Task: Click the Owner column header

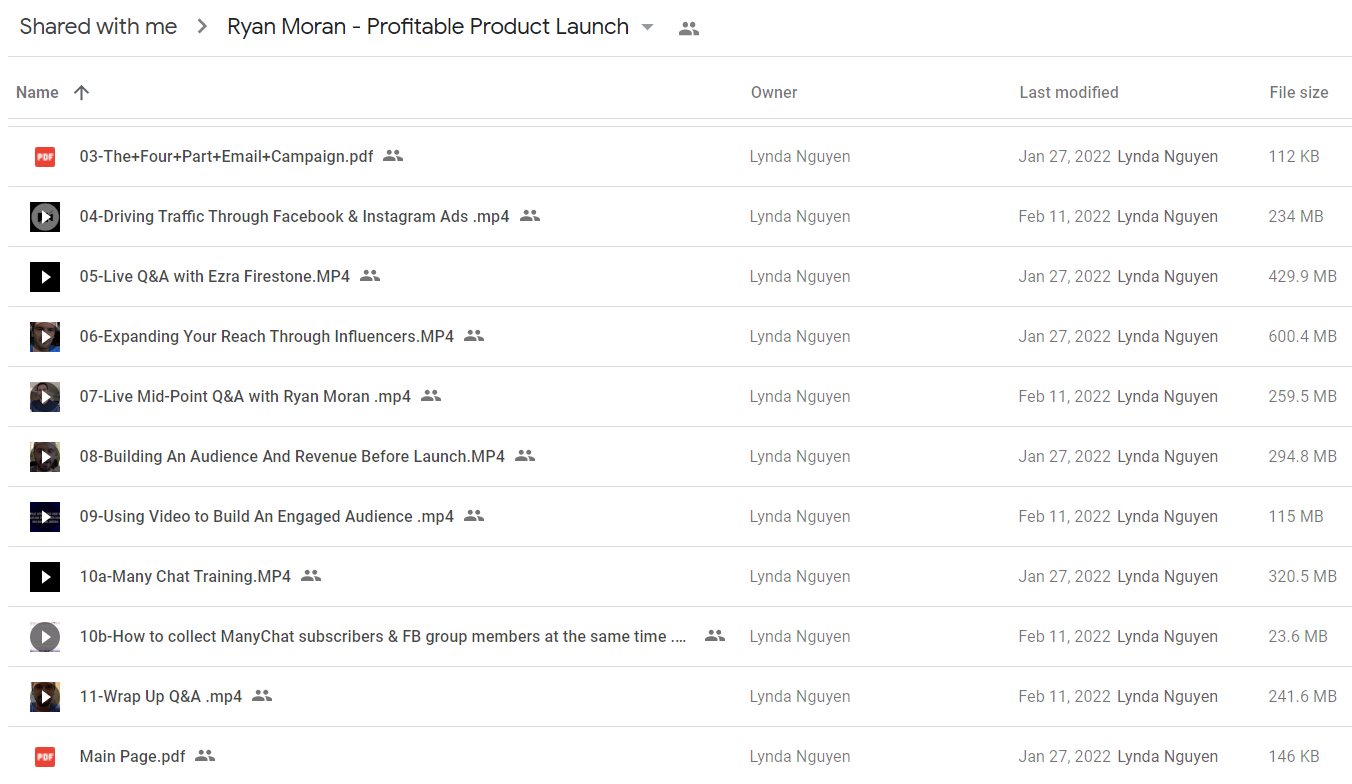Action: pos(774,92)
